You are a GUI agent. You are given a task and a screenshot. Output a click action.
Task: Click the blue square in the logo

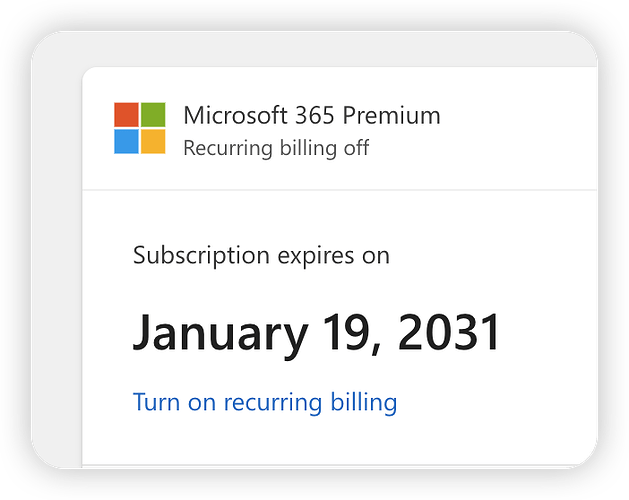pyautogui.click(x=126, y=141)
